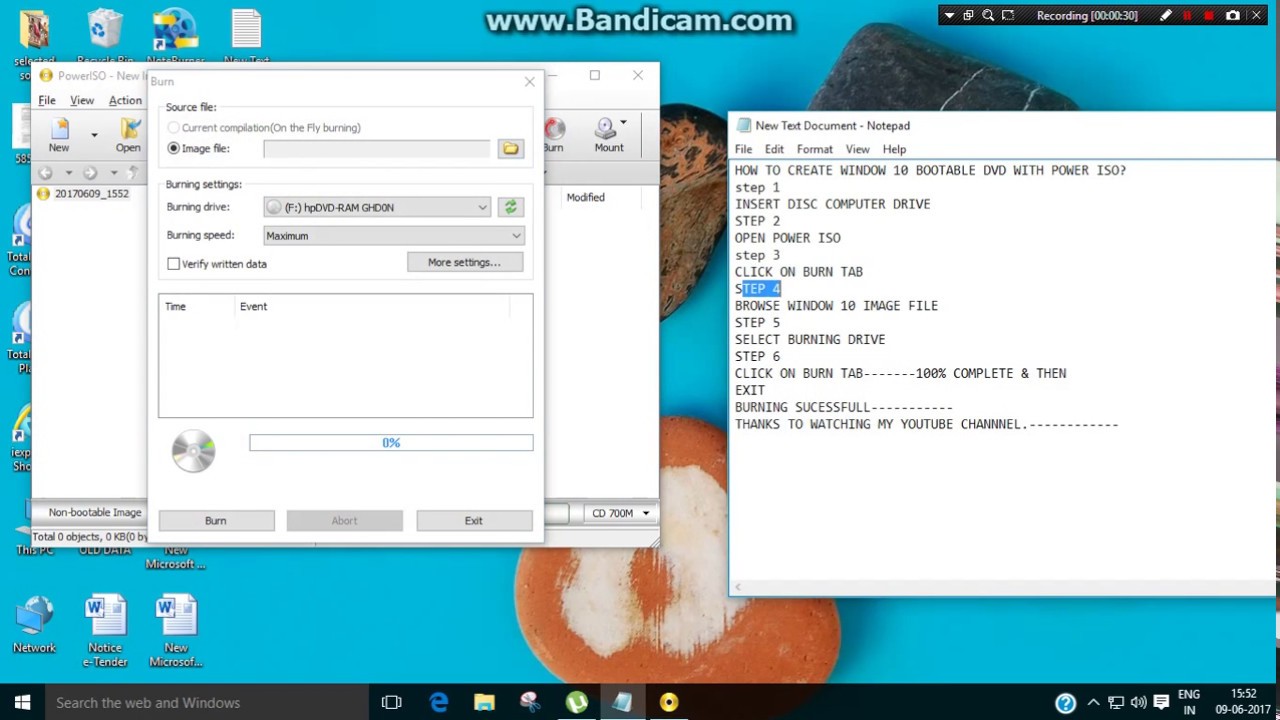Open Notepad View menu
The height and width of the screenshot is (720, 1280).
[x=857, y=149]
